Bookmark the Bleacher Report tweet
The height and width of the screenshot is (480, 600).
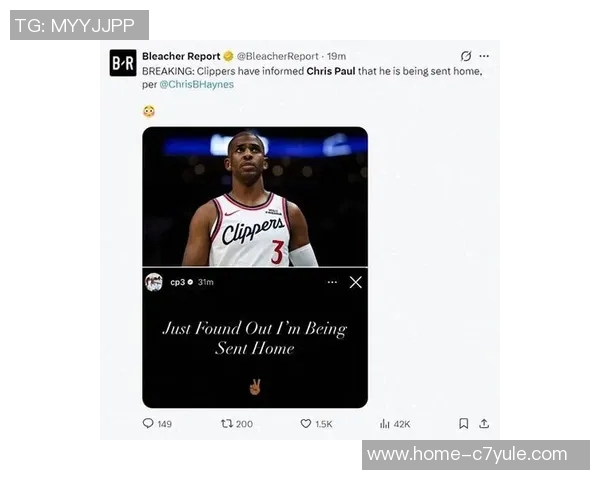click(463, 423)
